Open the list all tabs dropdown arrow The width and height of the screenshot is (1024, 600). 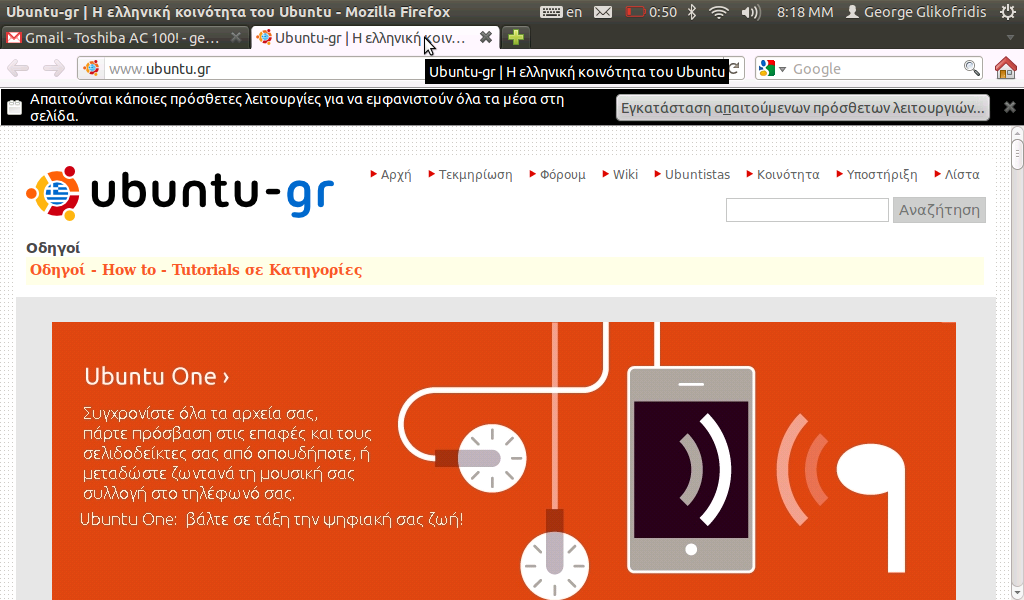[x=1010, y=38]
